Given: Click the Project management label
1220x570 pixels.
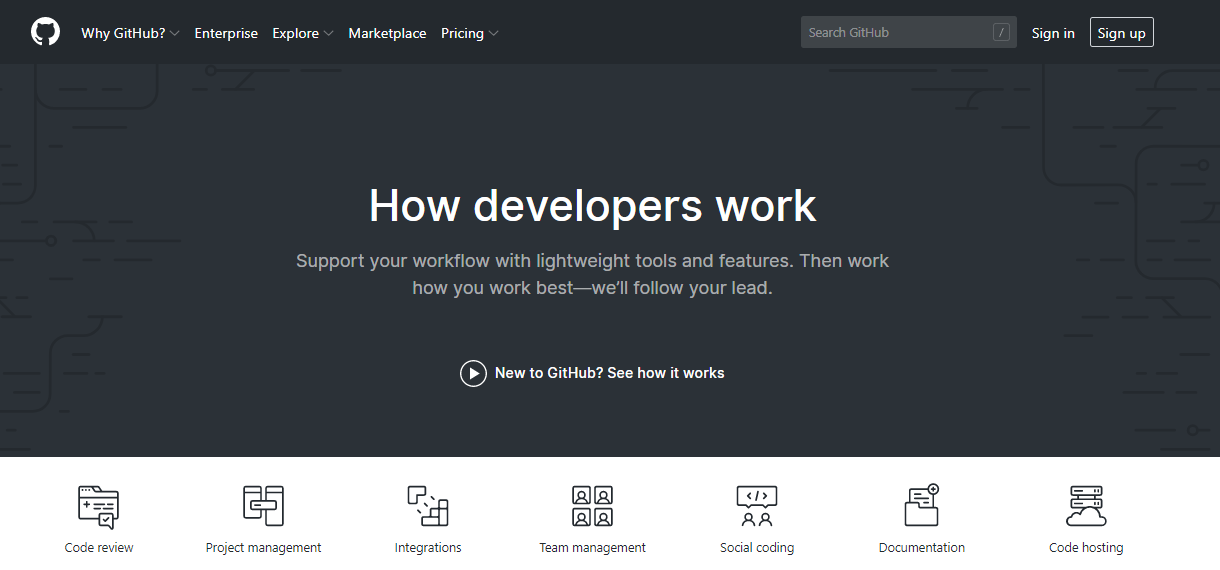Looking at the screenshot, I should 263,548.
